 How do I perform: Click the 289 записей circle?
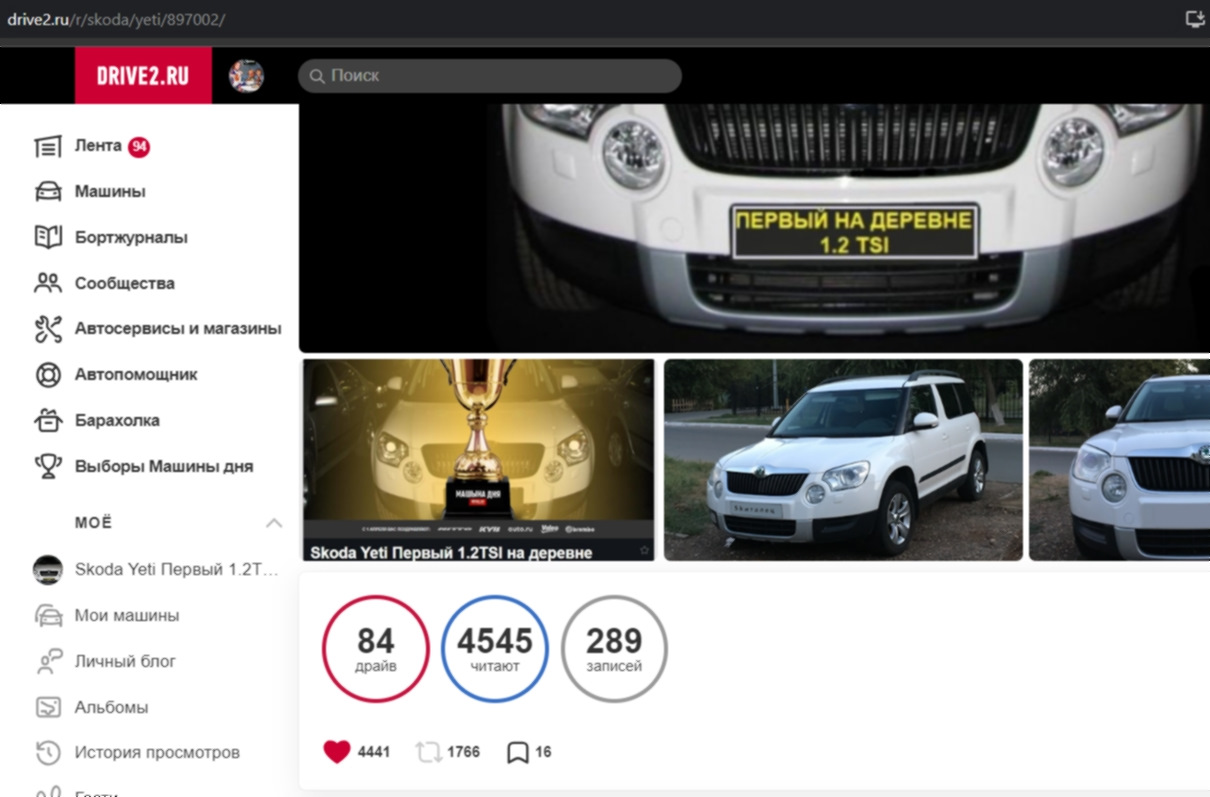614,649
